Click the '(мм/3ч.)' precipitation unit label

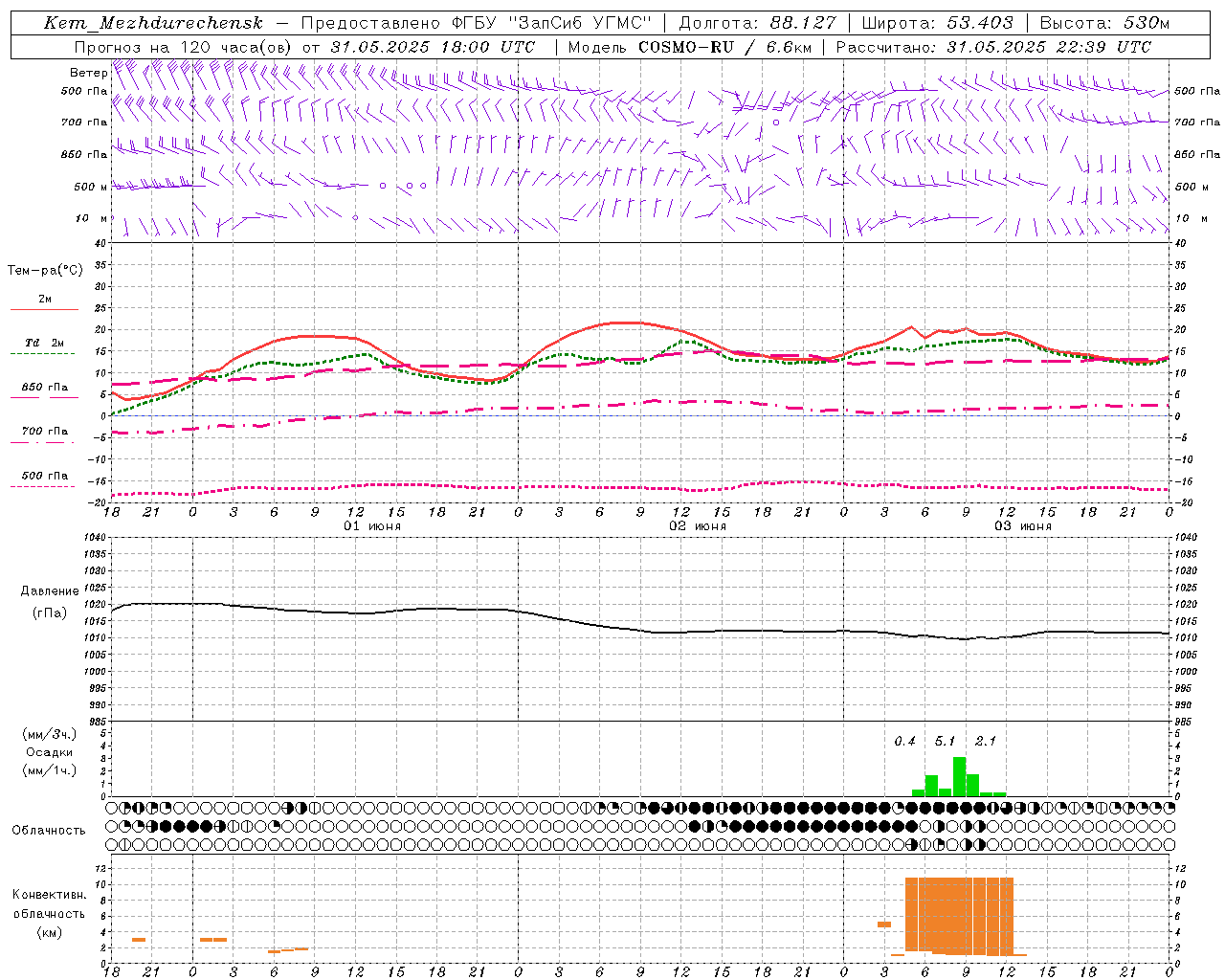click(x=50, y=734)
